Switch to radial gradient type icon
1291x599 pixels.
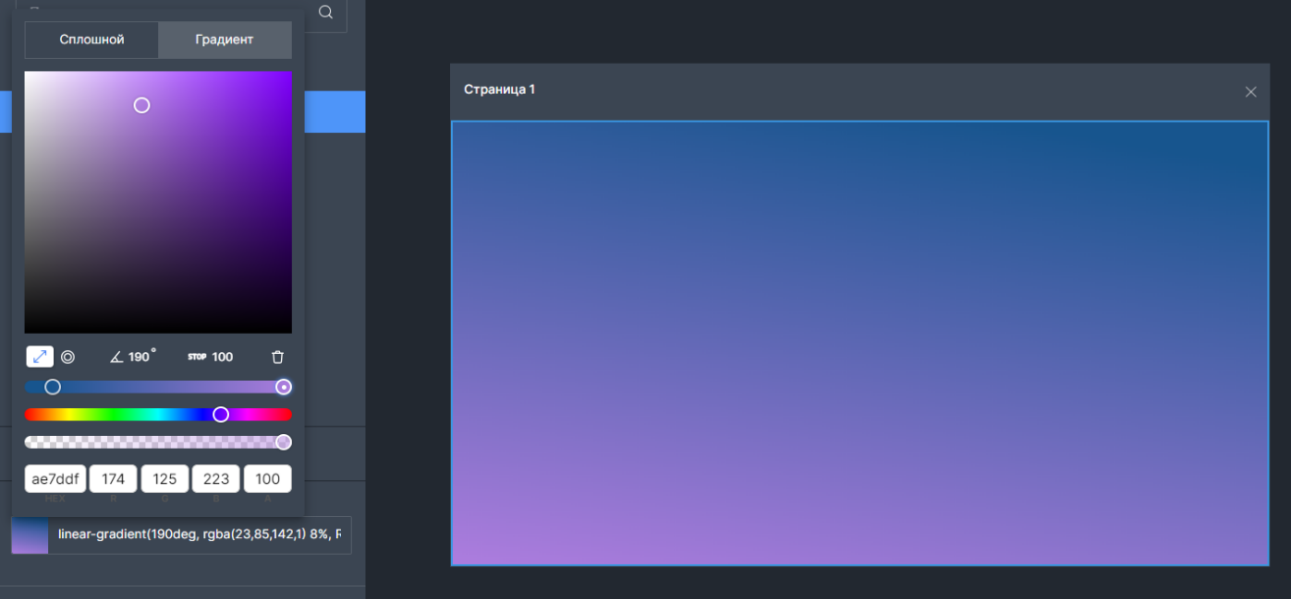click(x=68, y=357)
